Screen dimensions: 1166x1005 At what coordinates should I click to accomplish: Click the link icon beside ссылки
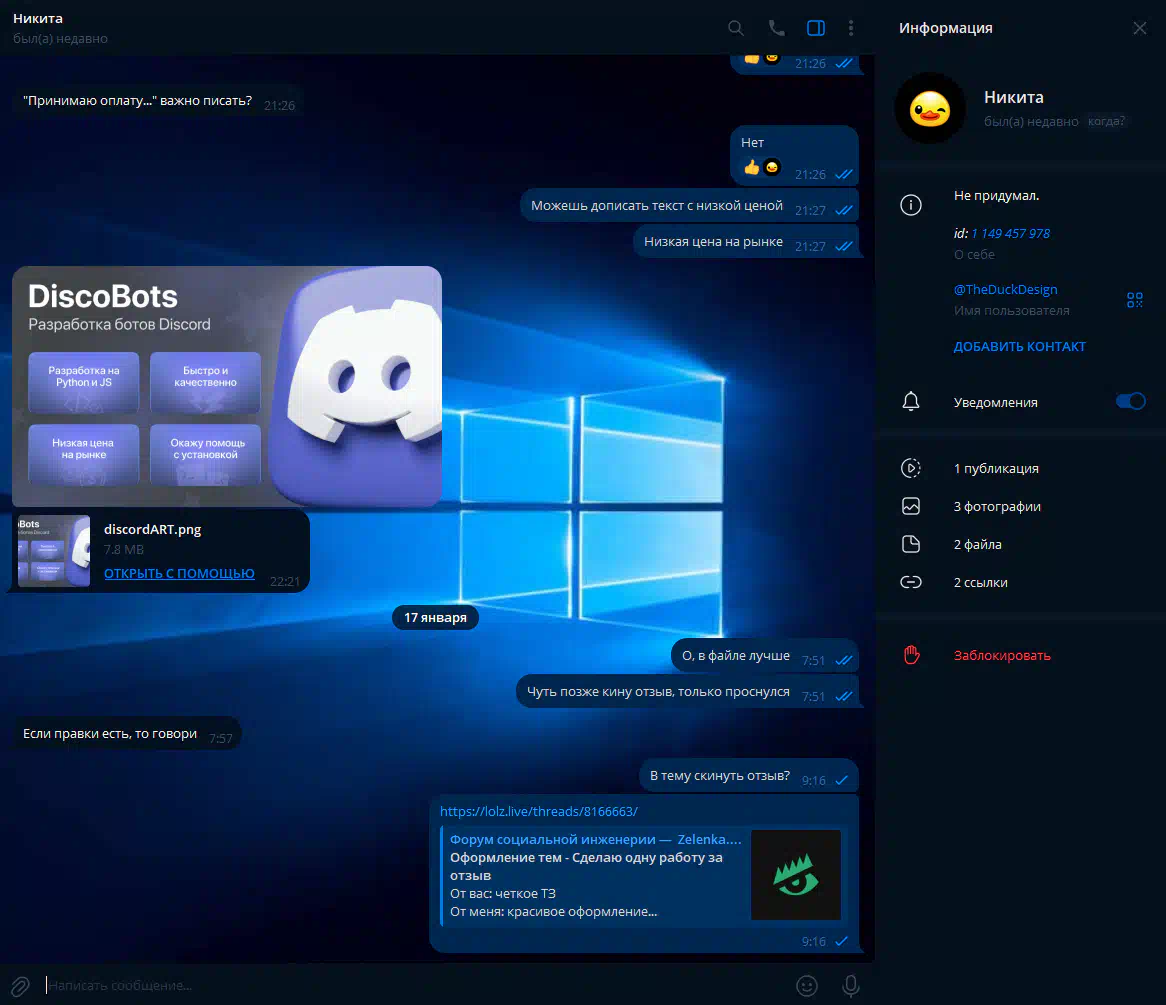point(911,582)
